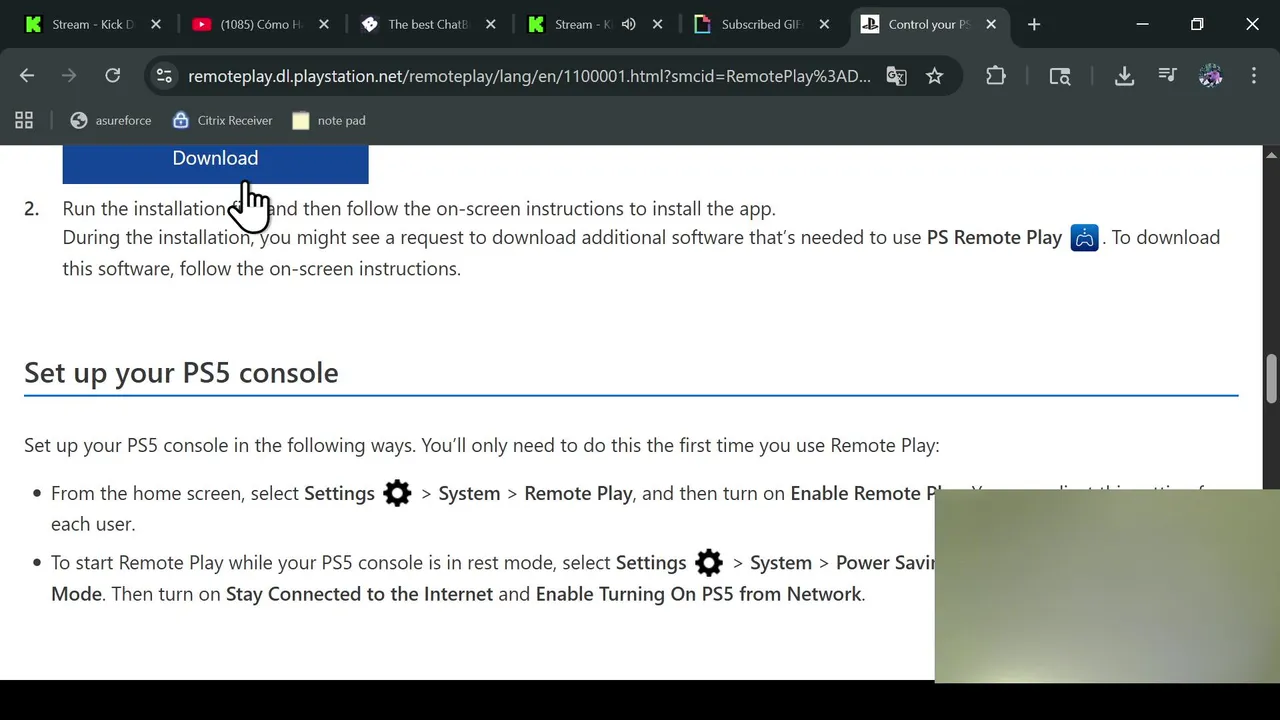The height and width of the screenshot is (720, 1280).
Task: Click the remoteplay.dl.playstation.net address bar
Action: [529, 76]
